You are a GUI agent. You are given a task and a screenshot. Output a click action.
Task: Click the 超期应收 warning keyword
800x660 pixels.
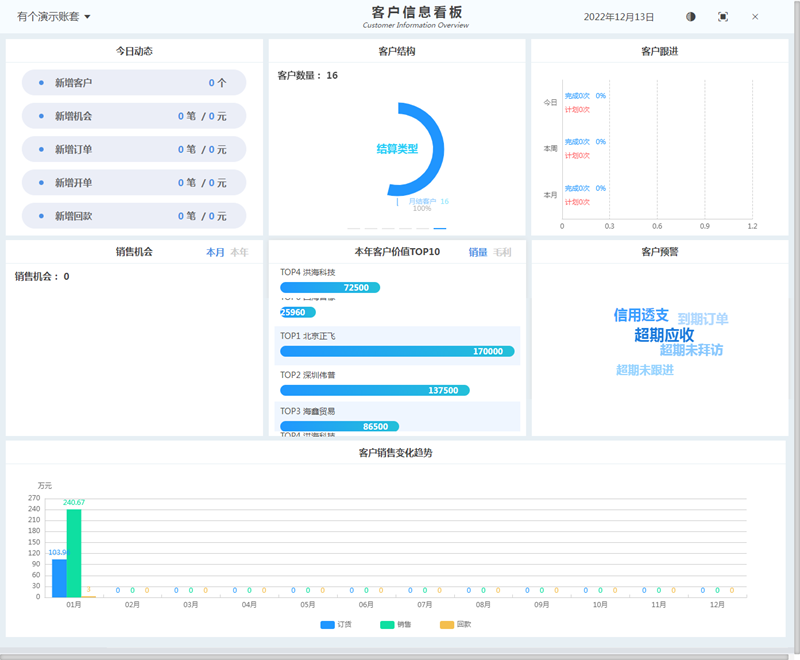[664, 335]
